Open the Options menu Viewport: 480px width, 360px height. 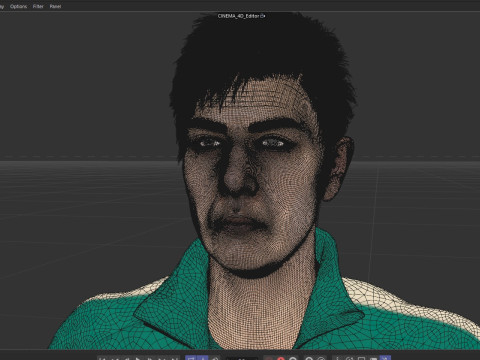(18, 6)
